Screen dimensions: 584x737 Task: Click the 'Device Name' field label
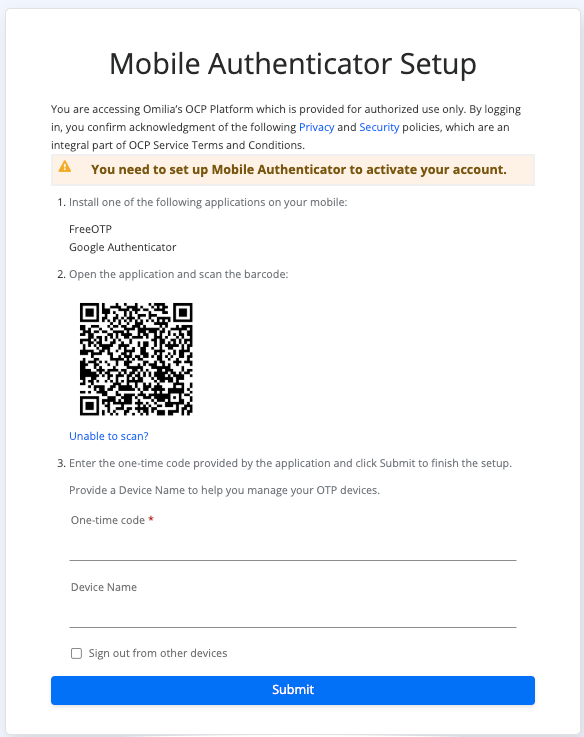point(104,587)
